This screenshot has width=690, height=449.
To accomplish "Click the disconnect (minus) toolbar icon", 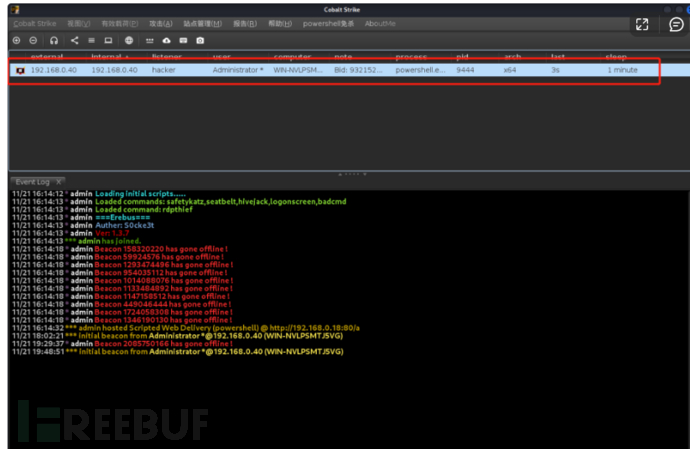I will [x=33, y=40].
